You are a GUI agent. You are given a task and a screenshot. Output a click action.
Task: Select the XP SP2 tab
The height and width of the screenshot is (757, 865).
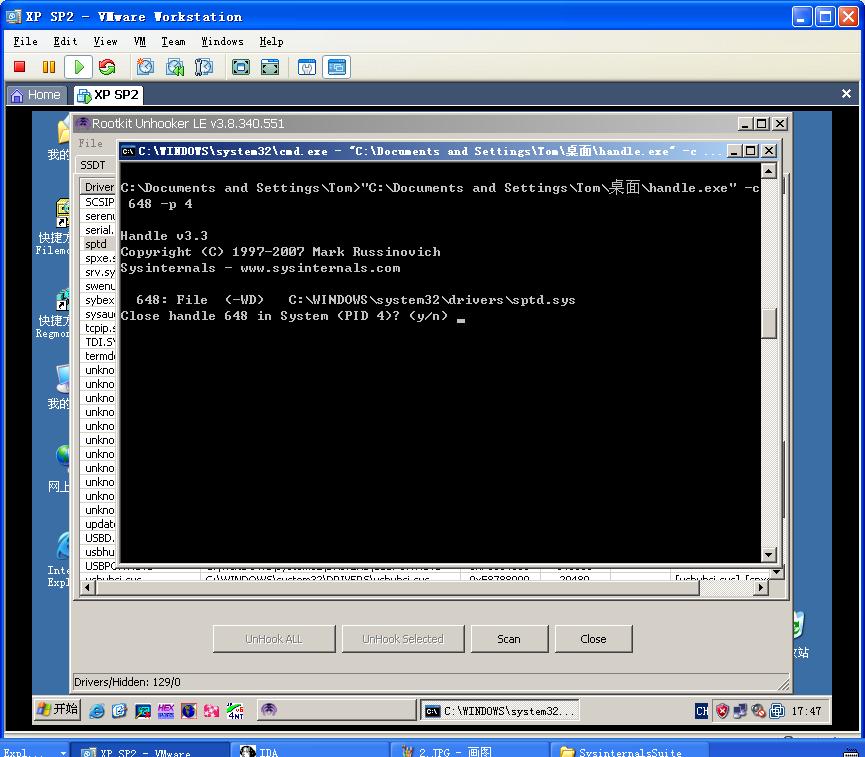(108, 95)
